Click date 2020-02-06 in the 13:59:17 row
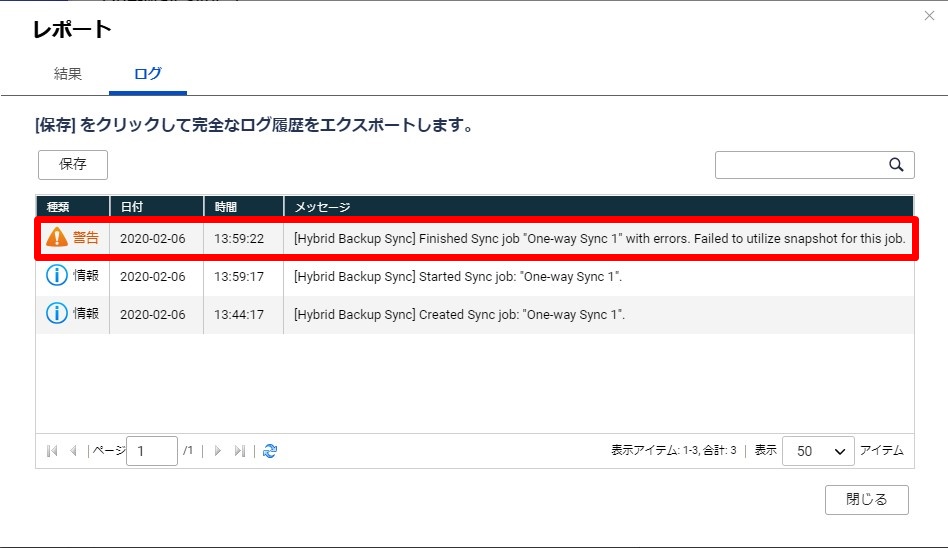The image size is (948, 548). point(152,276)
